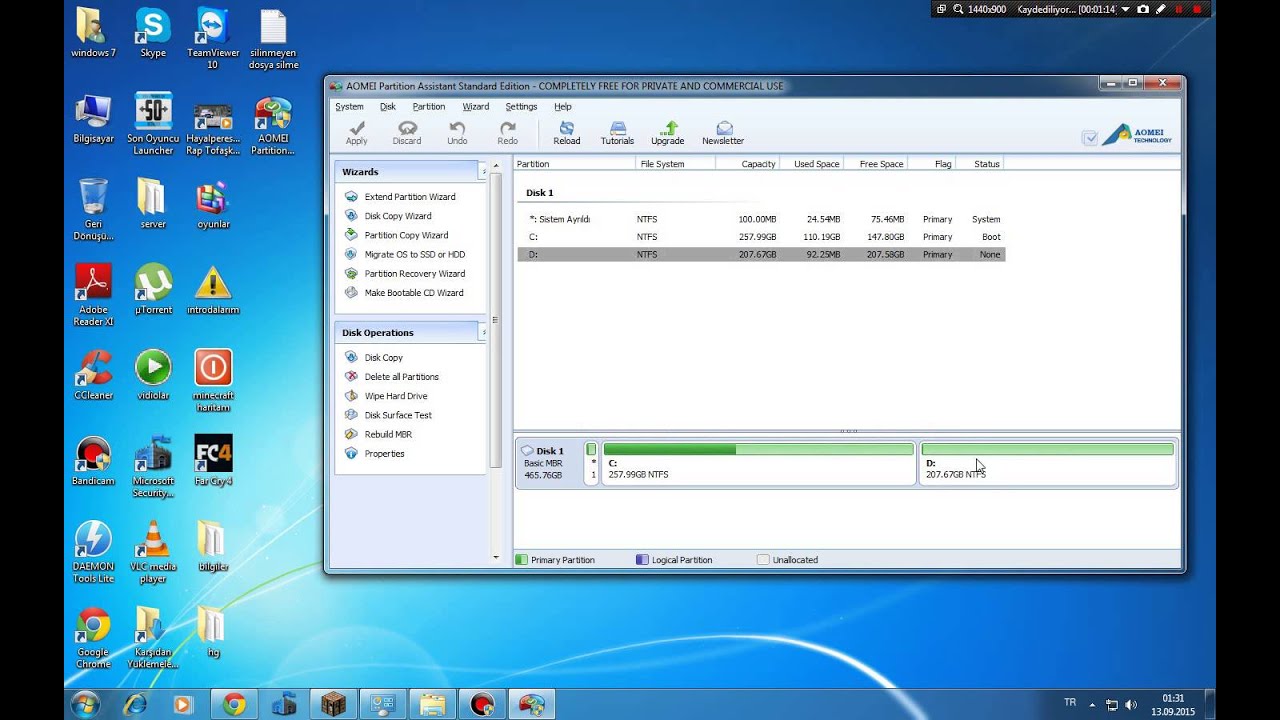Click the volume icon in system tray
This screenshot has width=1280, height=720.
[1131, 705]
